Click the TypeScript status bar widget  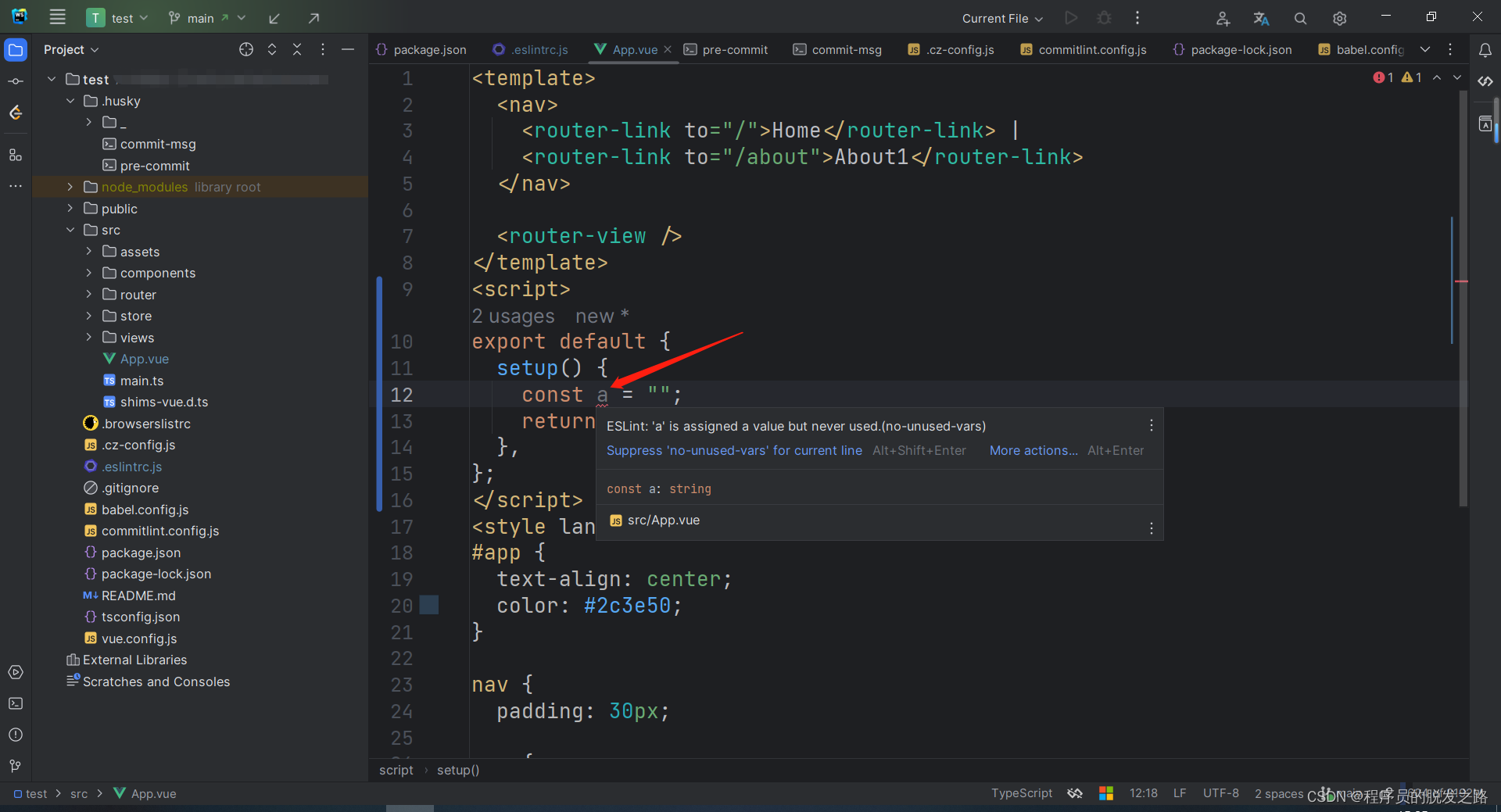[x=1022, y=793]
